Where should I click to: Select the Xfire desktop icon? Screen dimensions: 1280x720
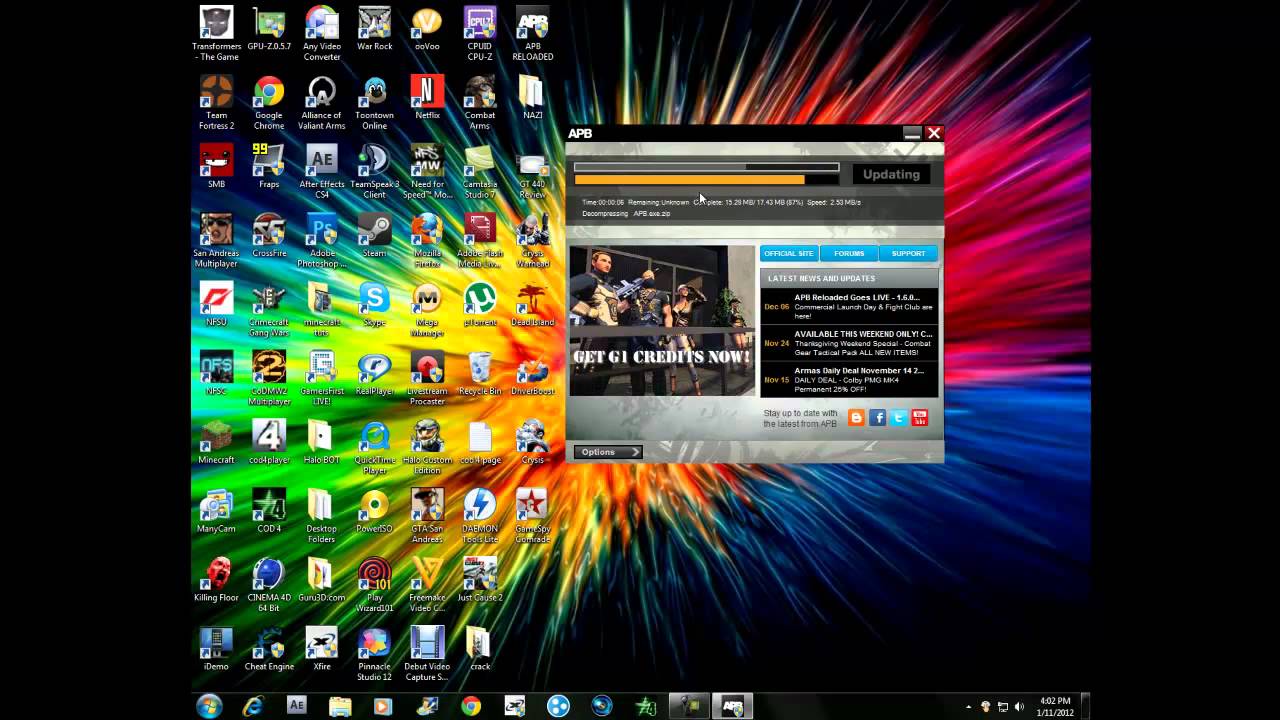point(322,650)
